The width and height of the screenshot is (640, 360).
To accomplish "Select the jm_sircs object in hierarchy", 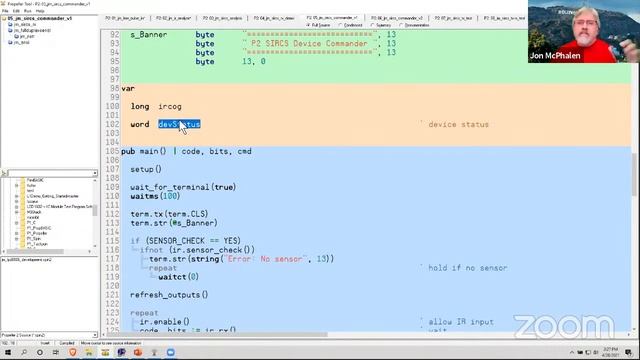I will click(x=22, y=24).
